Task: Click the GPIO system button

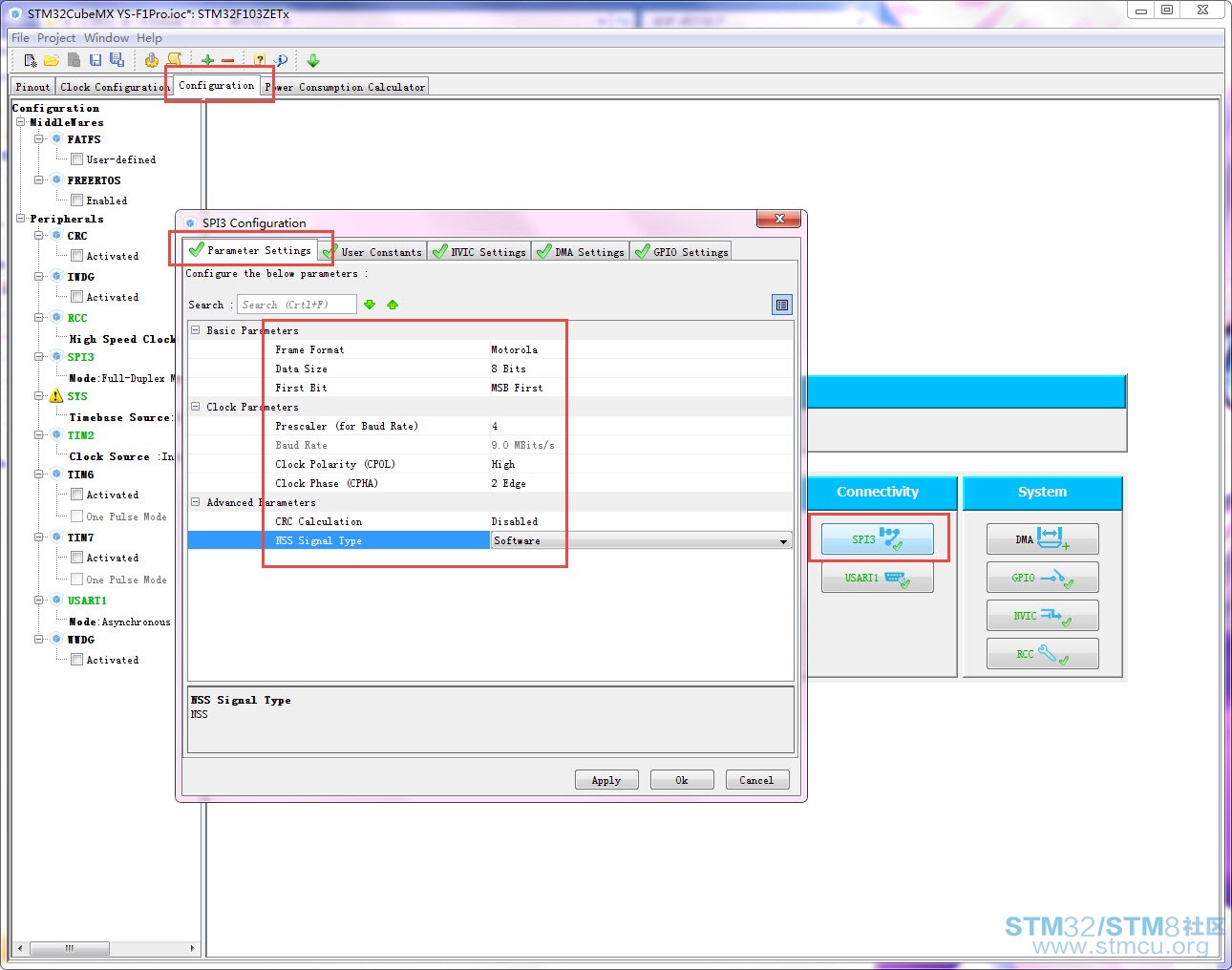Action: point(1043,578)
